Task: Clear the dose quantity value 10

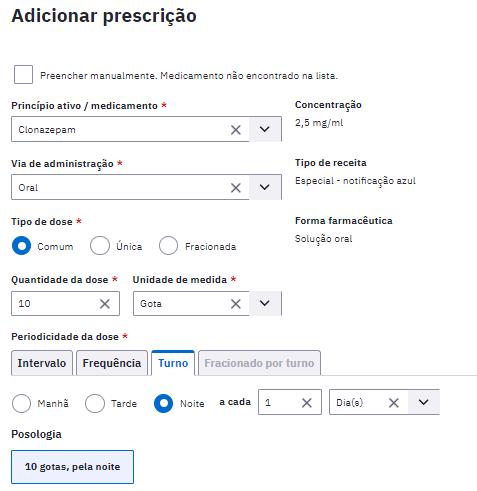Action: tap(105, 304)
